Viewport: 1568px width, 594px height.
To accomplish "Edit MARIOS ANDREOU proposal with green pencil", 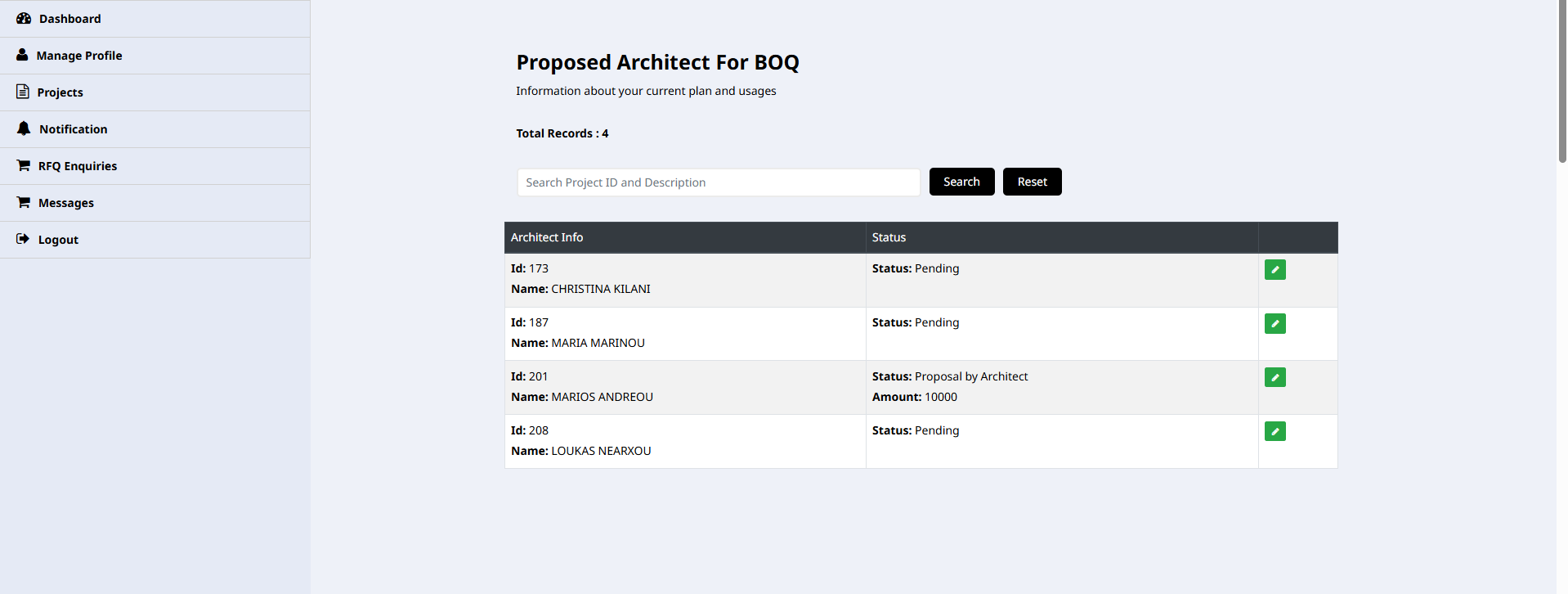I will [1275, 377].
